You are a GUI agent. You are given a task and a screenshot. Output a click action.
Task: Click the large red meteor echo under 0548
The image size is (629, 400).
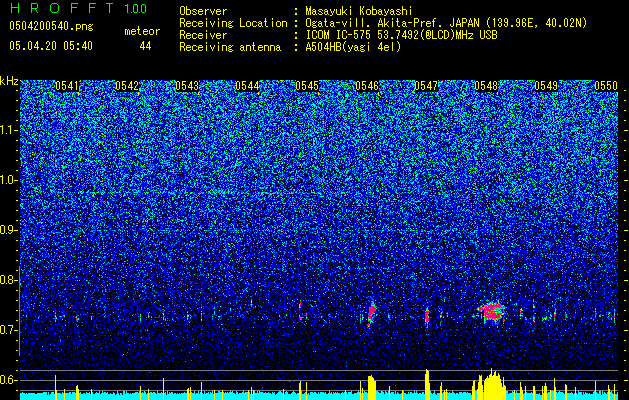492,311
